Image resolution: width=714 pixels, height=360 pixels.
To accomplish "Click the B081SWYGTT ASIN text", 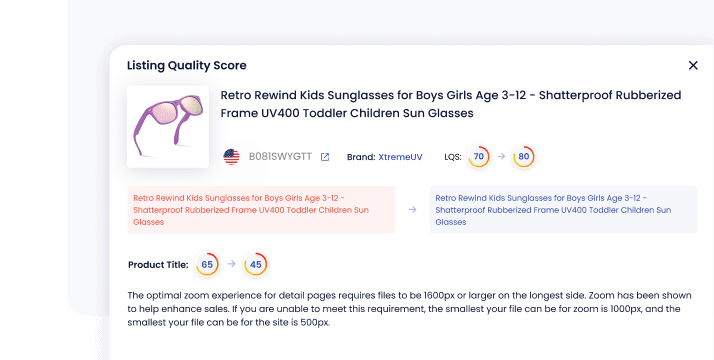I will (280, 157).
